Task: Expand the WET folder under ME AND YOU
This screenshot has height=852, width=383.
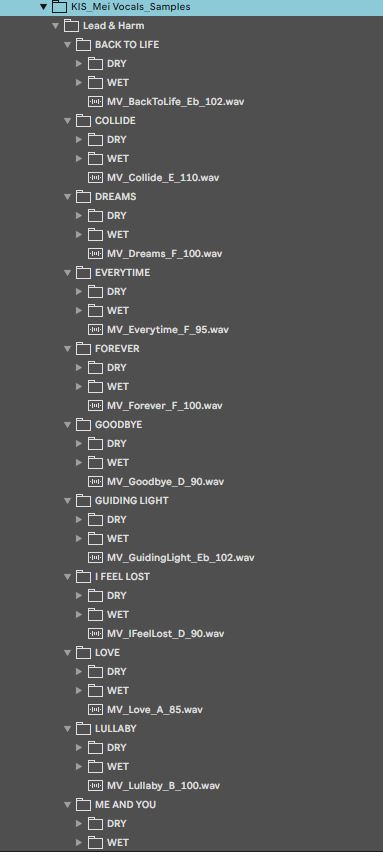Action: [x=79, y=843]
